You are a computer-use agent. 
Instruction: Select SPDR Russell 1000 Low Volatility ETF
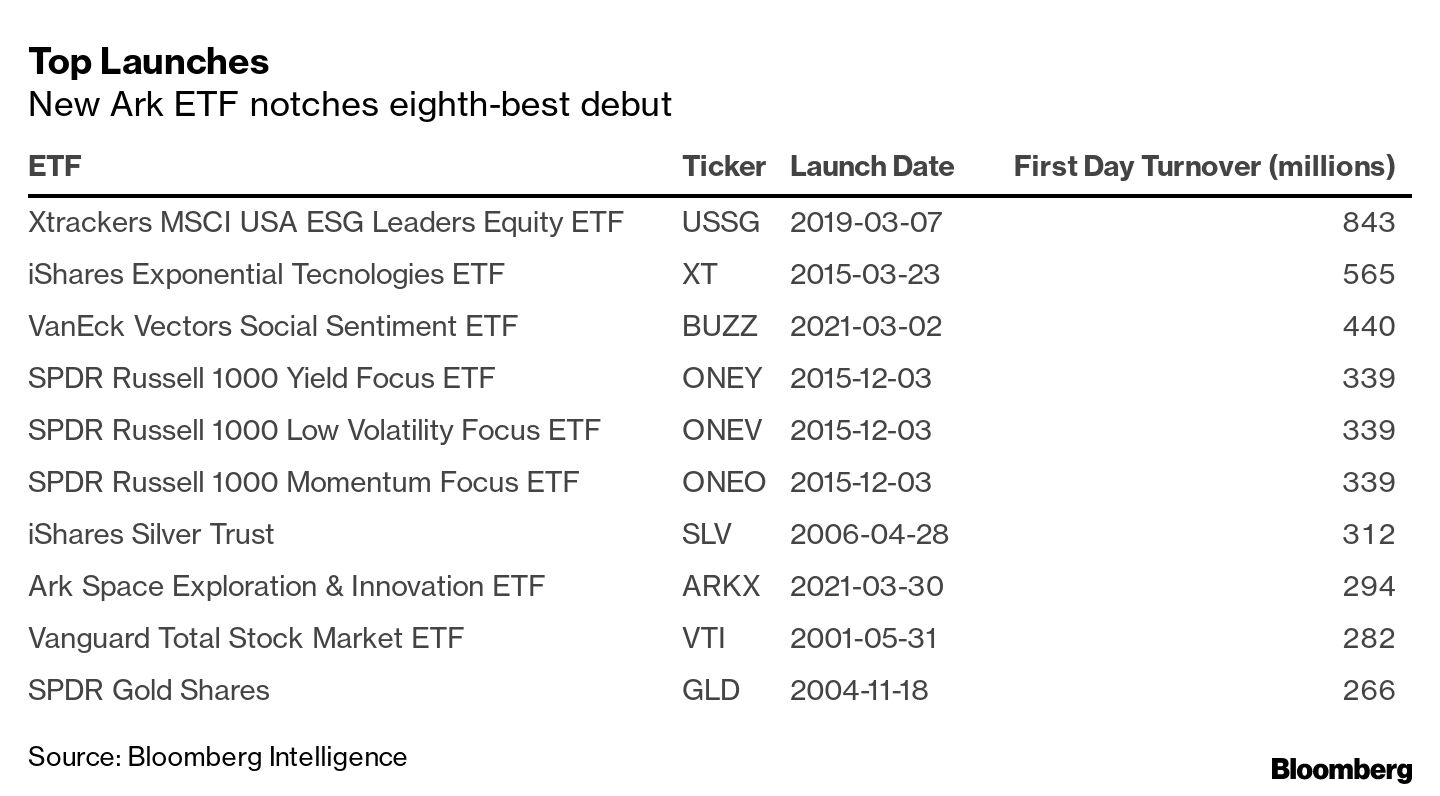(314, 430)
